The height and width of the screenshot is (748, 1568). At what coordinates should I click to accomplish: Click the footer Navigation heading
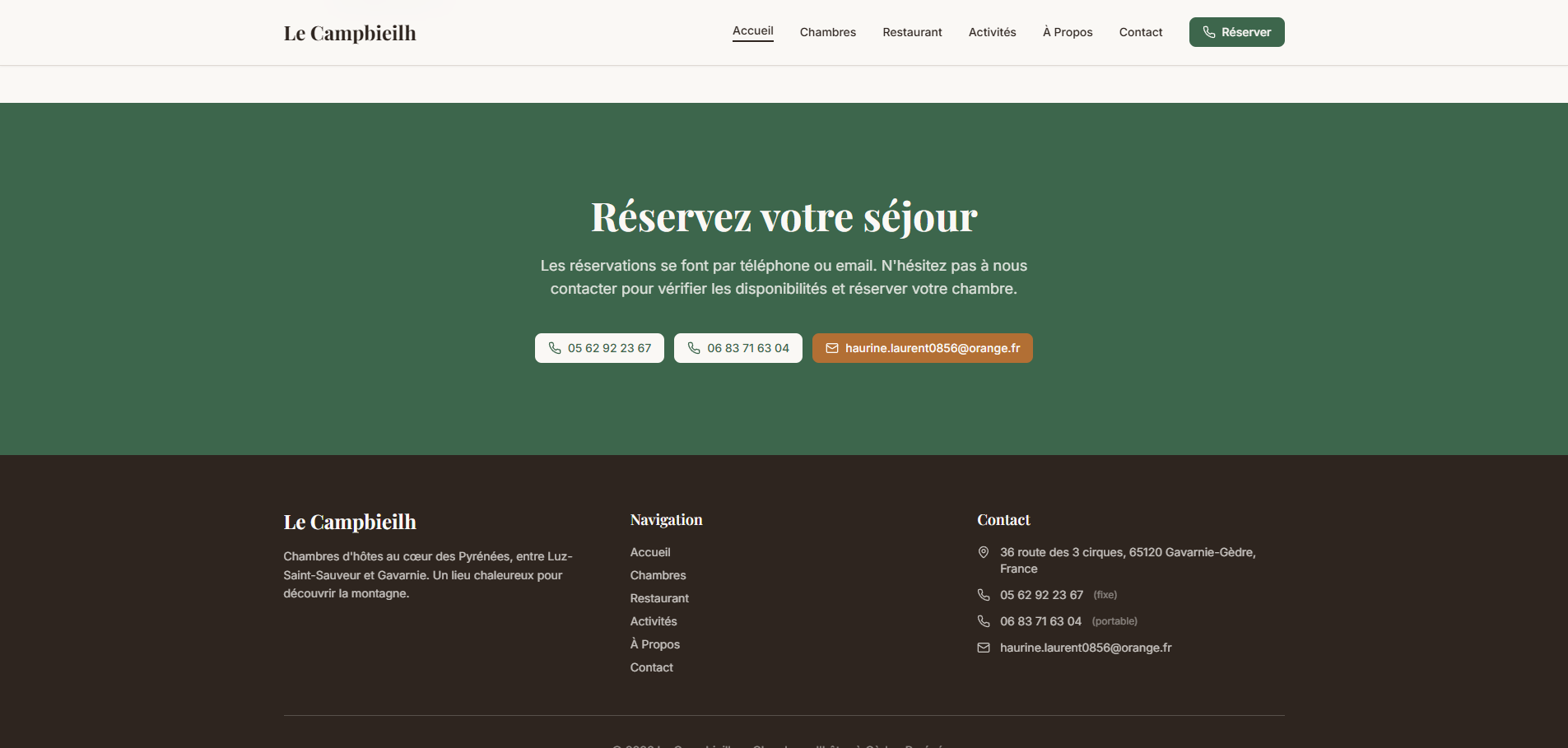point(667,520)
